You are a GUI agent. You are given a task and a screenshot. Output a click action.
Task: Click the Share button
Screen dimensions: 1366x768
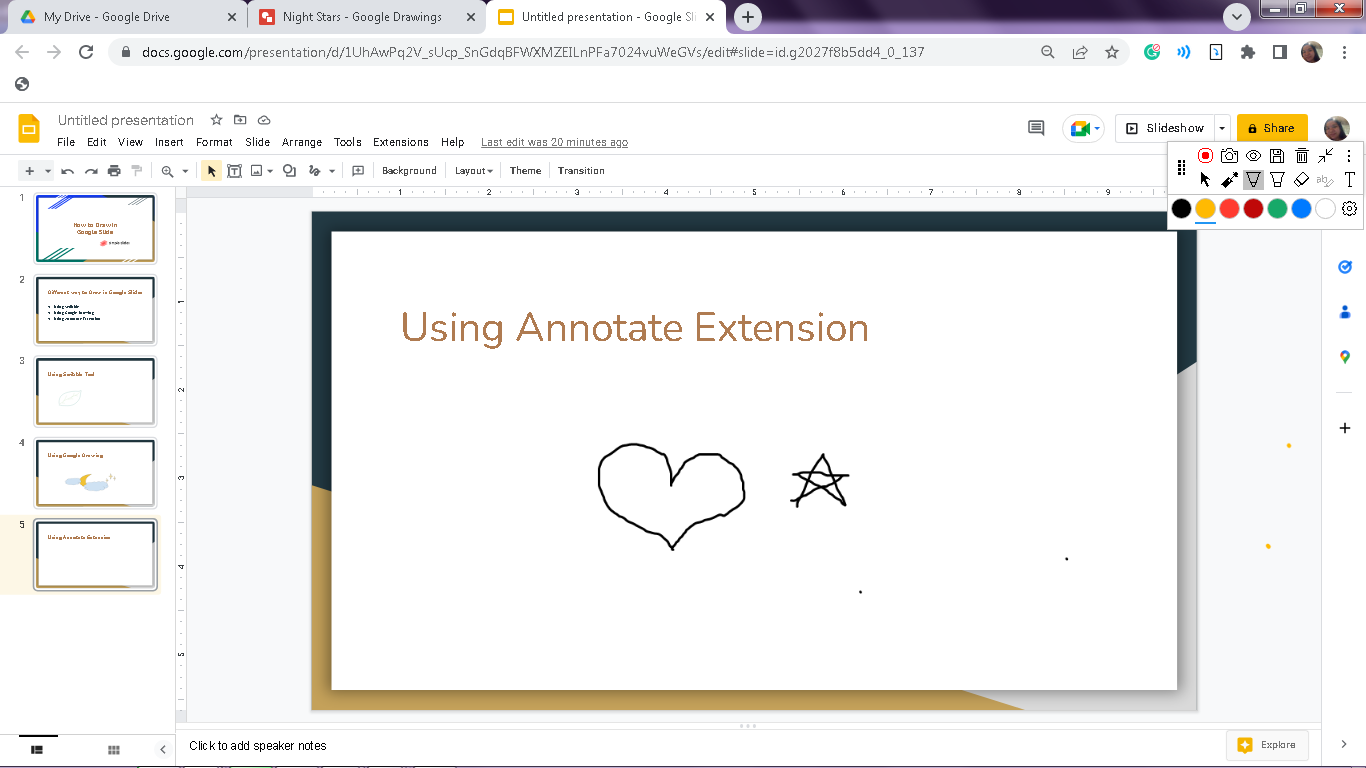[1272, 128]
